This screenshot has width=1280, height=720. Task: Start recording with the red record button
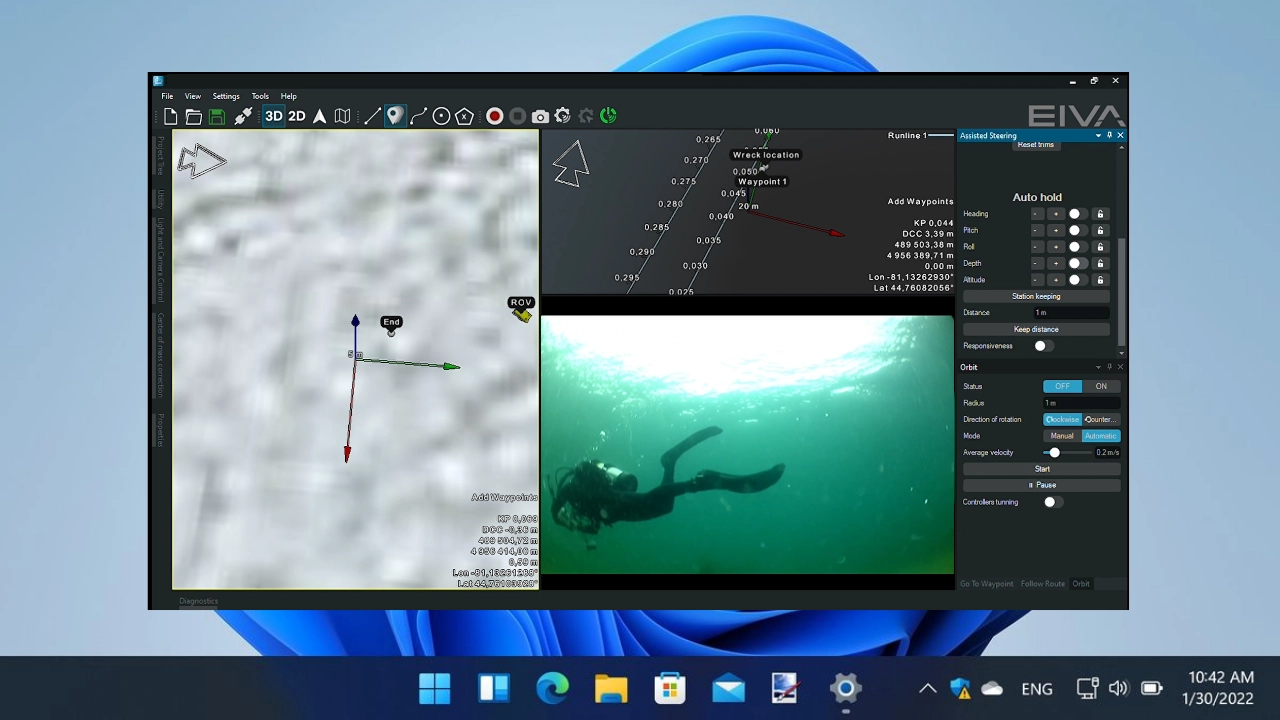(x=494, y=116)
